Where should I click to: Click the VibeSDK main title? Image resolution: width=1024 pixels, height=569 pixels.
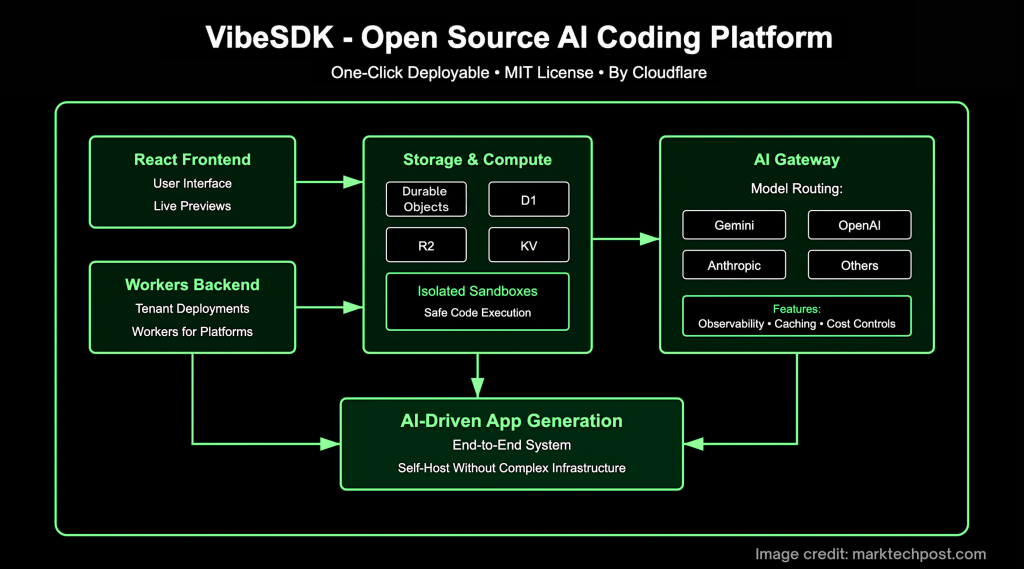[518, 38]
